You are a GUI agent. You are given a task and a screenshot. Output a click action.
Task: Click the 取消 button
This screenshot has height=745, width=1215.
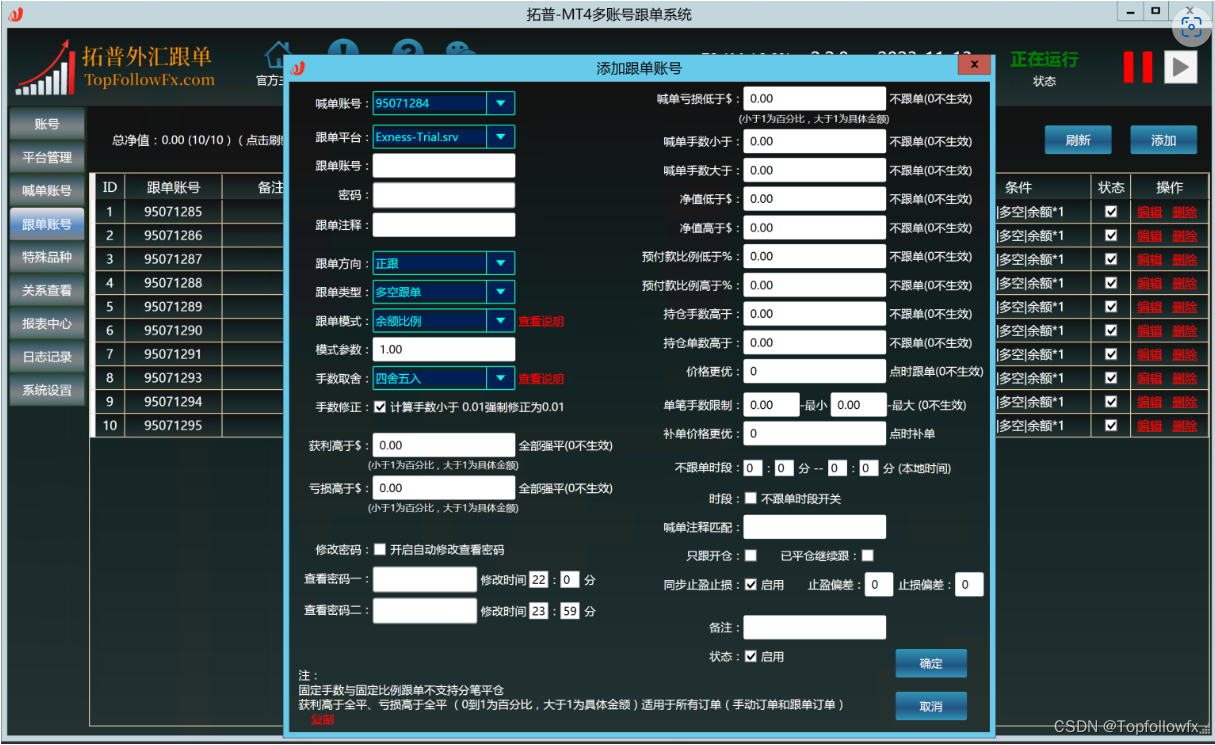pos(931,706)
